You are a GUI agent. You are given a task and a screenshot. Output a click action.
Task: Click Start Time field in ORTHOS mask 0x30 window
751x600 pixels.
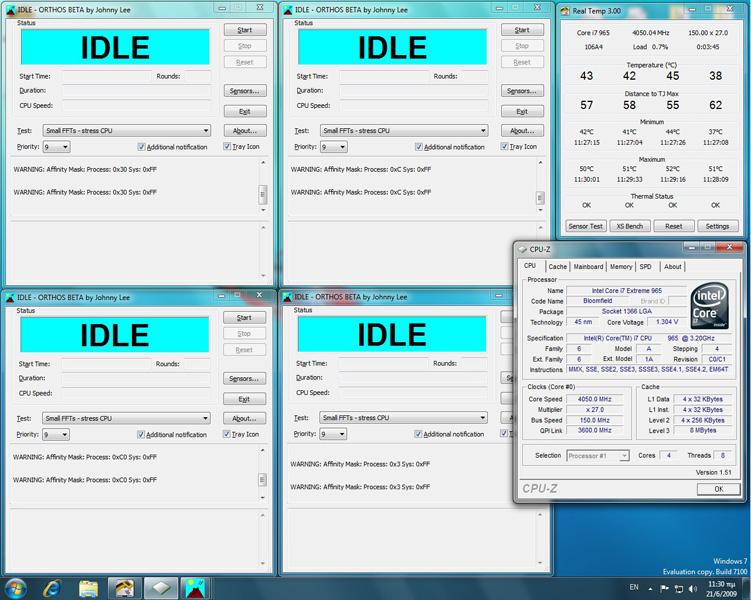click(x=107, y=76)
